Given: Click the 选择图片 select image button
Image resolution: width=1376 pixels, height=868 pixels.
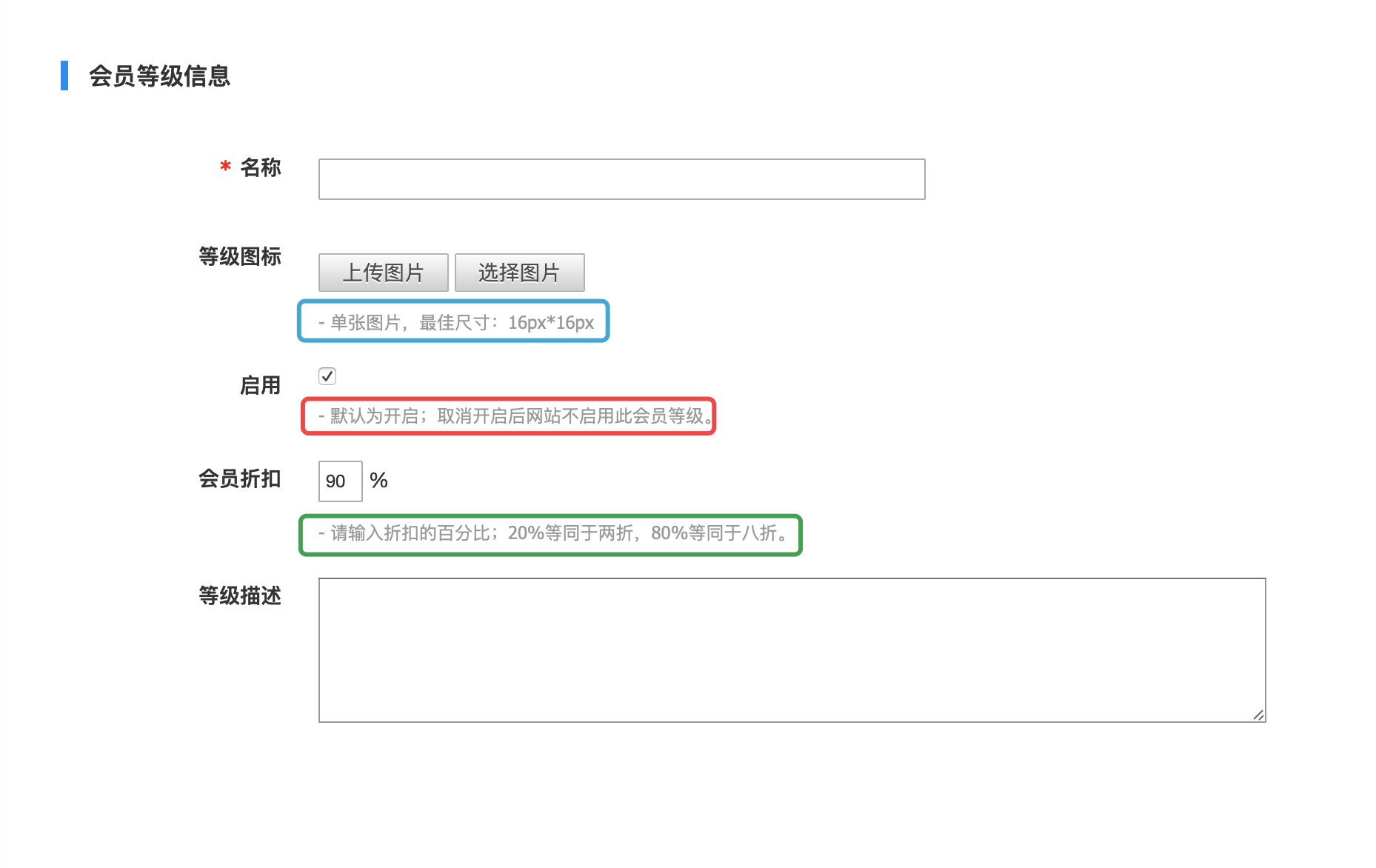Looking at the screenshot, I should [x=519, y=273].
